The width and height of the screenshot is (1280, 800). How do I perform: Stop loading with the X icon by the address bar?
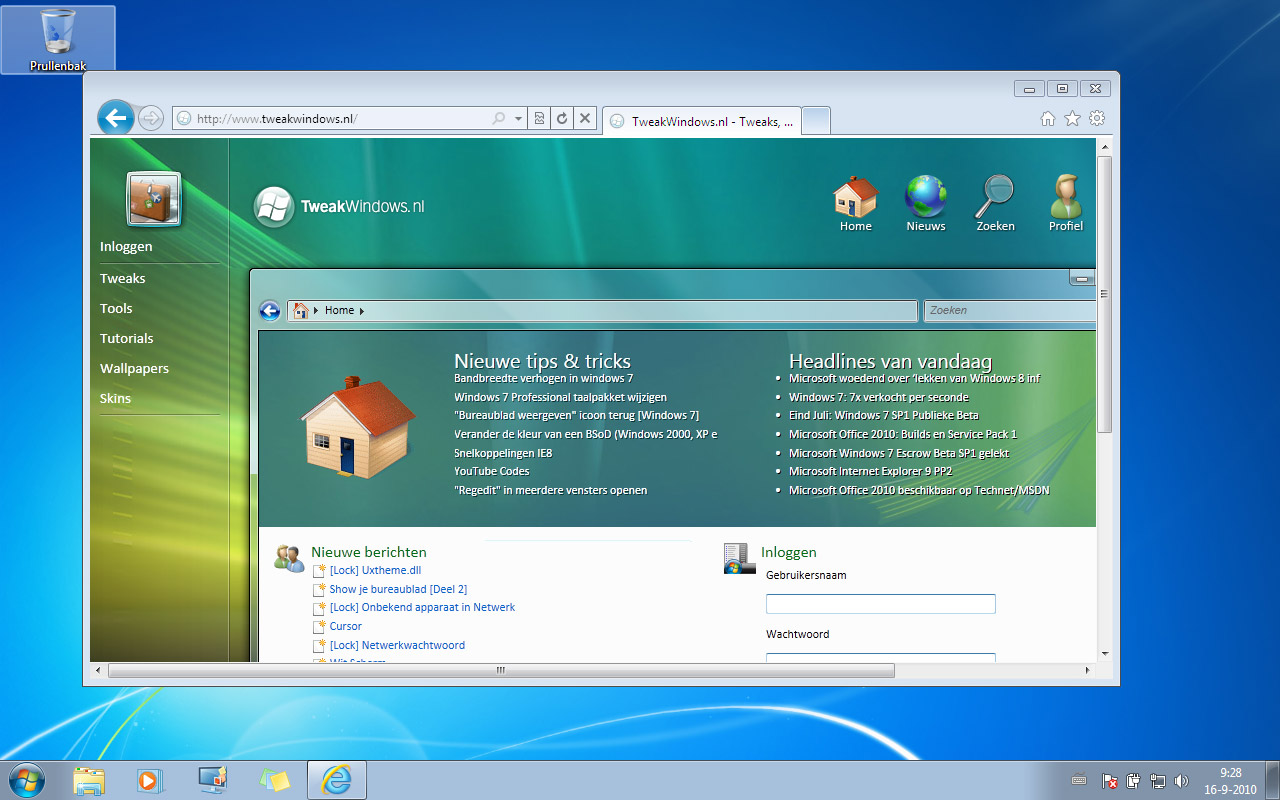[x=585, y=119]
